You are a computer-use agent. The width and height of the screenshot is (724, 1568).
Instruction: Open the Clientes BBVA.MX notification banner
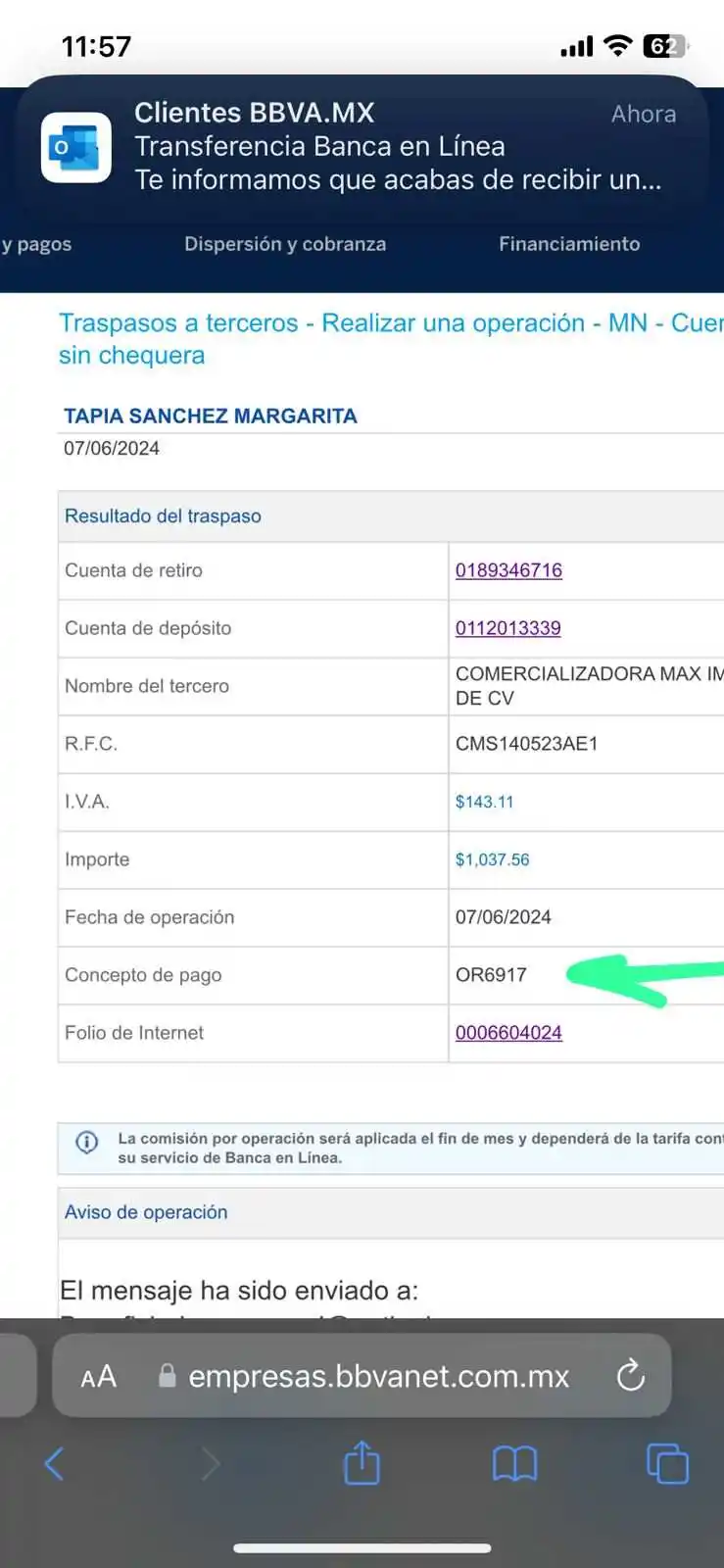click(392, 147)
